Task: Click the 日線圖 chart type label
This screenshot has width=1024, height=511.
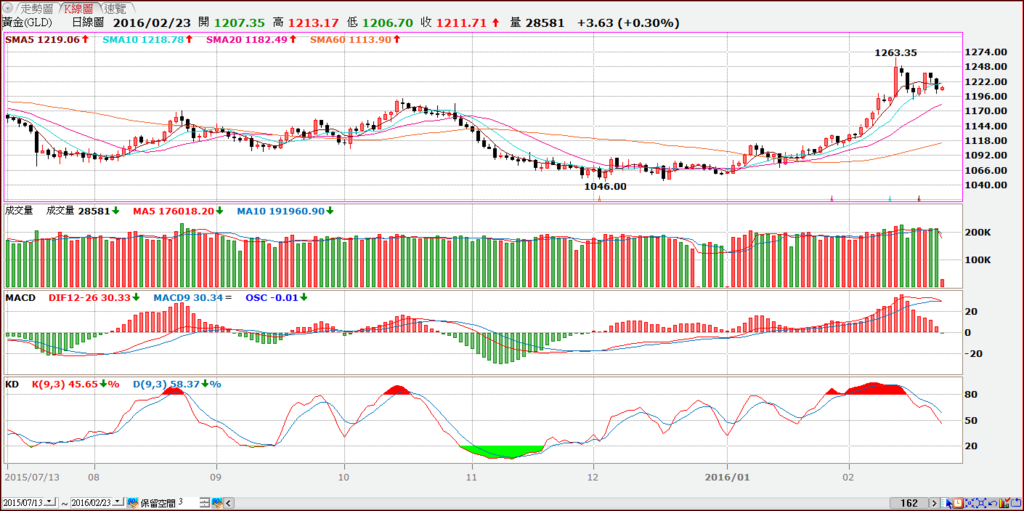Action: pyautogui.click(x=89, y=23)
